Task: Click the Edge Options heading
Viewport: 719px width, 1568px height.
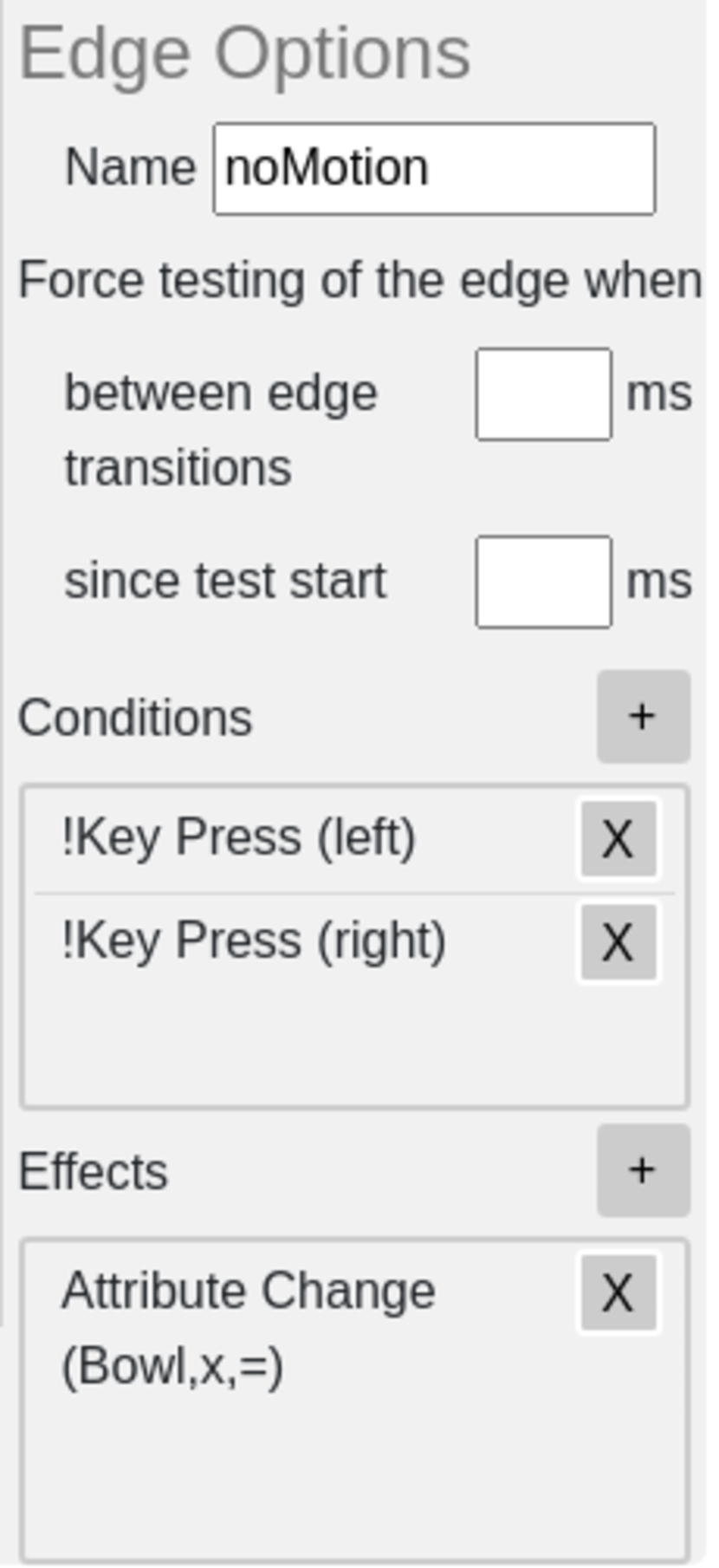Action: click(244, 54)
